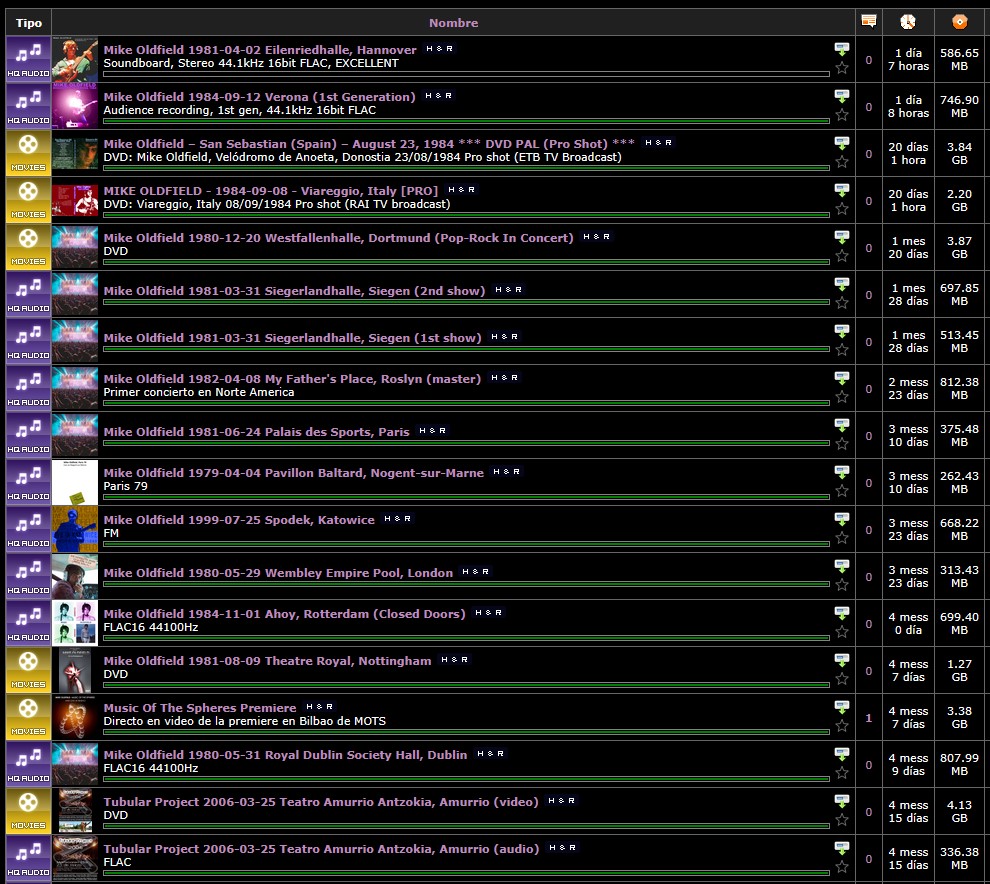Open the Ahoy, Rotterdam cover thumbnail

pyautogui.click(x=75, y=624)
